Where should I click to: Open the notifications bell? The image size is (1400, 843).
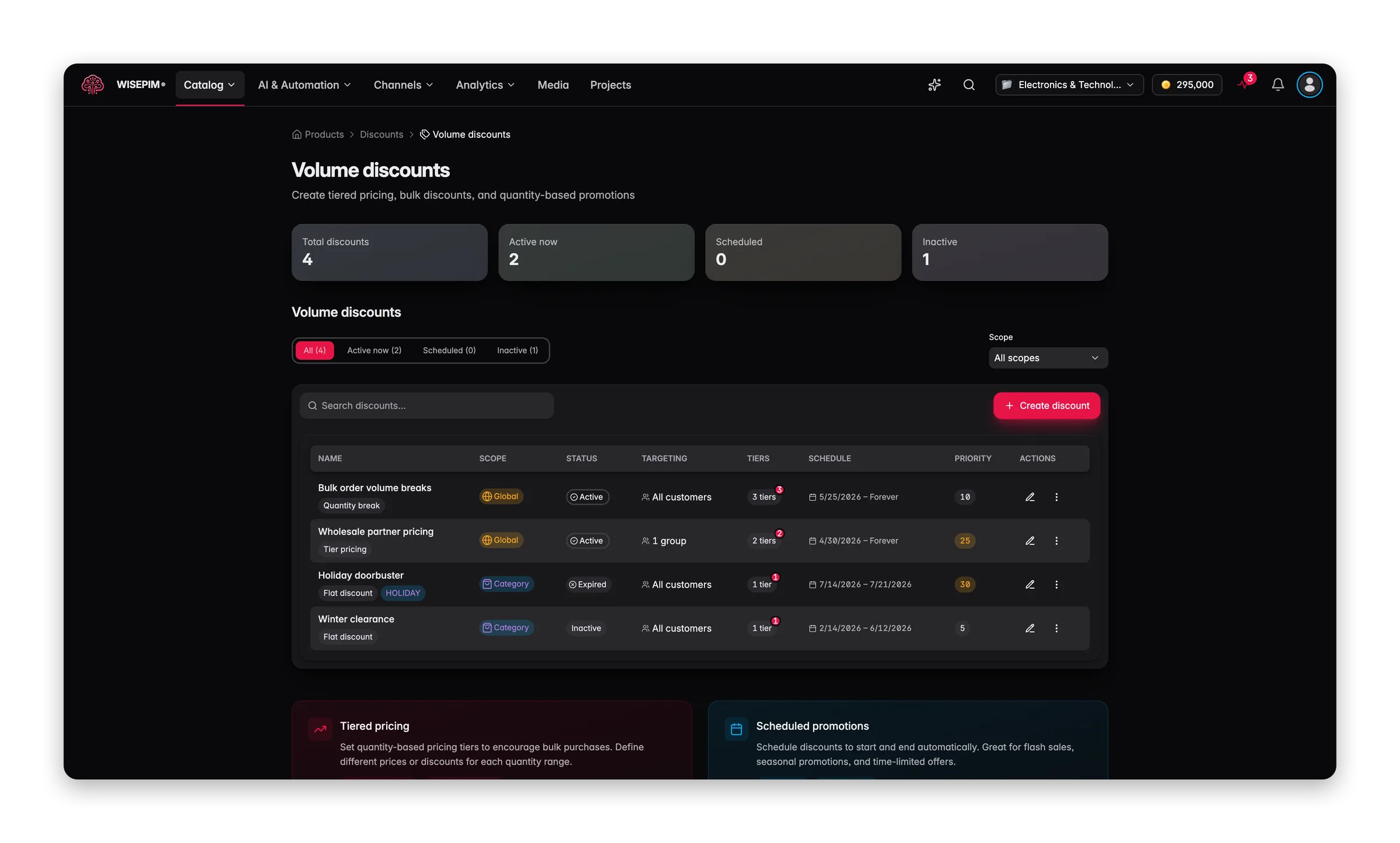click(1277, 85)
